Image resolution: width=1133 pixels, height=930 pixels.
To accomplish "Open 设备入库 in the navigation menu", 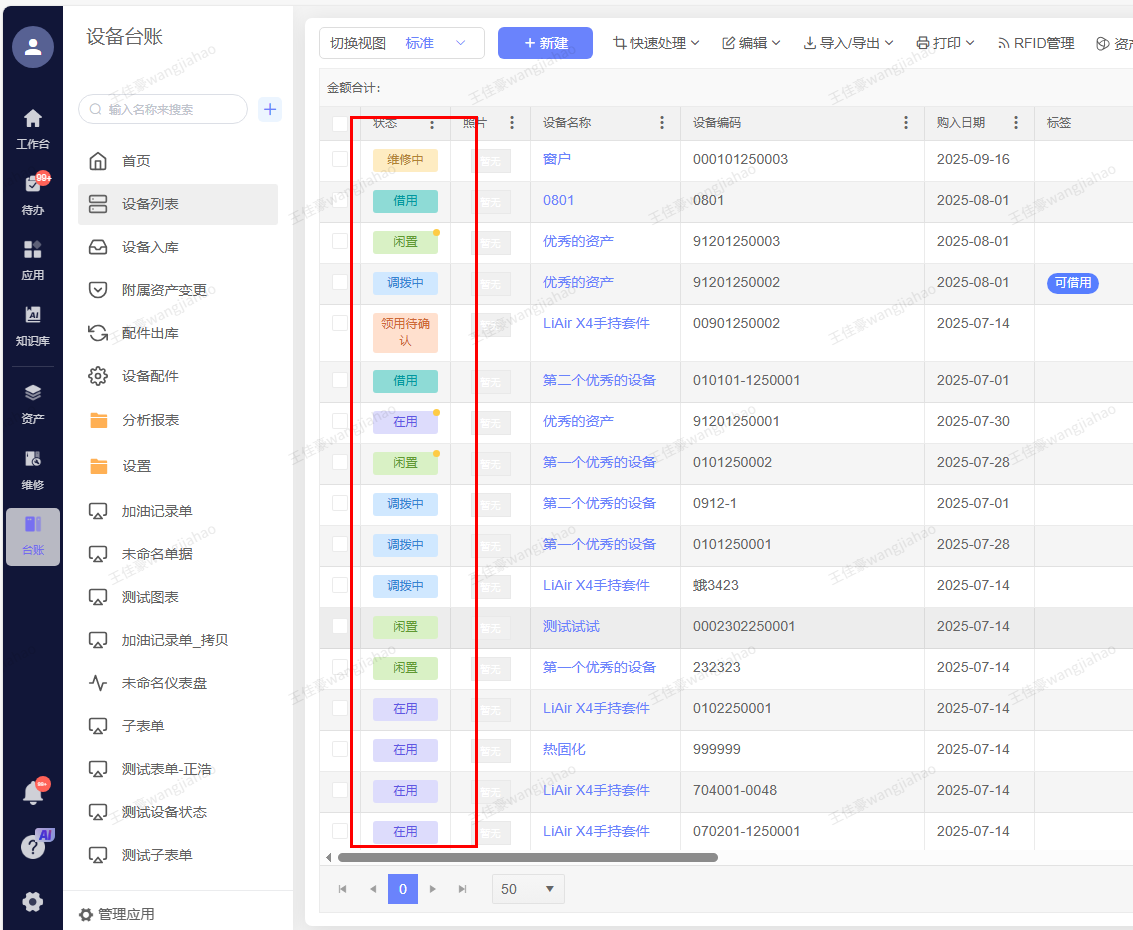I will [150, 247].
